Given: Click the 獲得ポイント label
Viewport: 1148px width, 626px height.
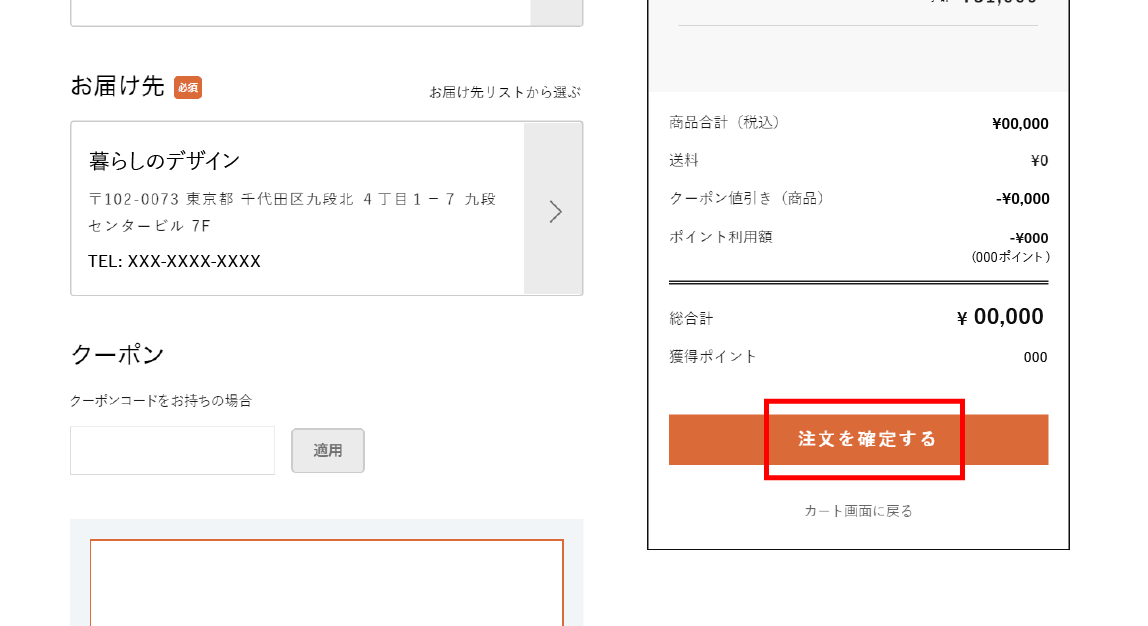Looking at the screenshot, I should click(x=712, y=357).
